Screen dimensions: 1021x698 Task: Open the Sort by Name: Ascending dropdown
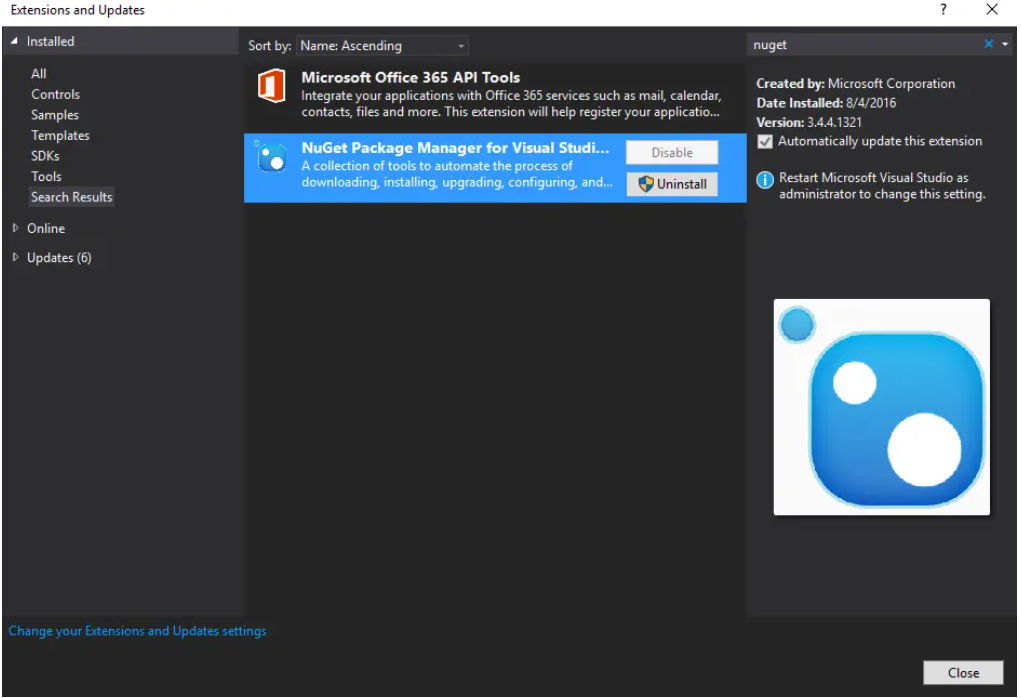coord(383,46)
